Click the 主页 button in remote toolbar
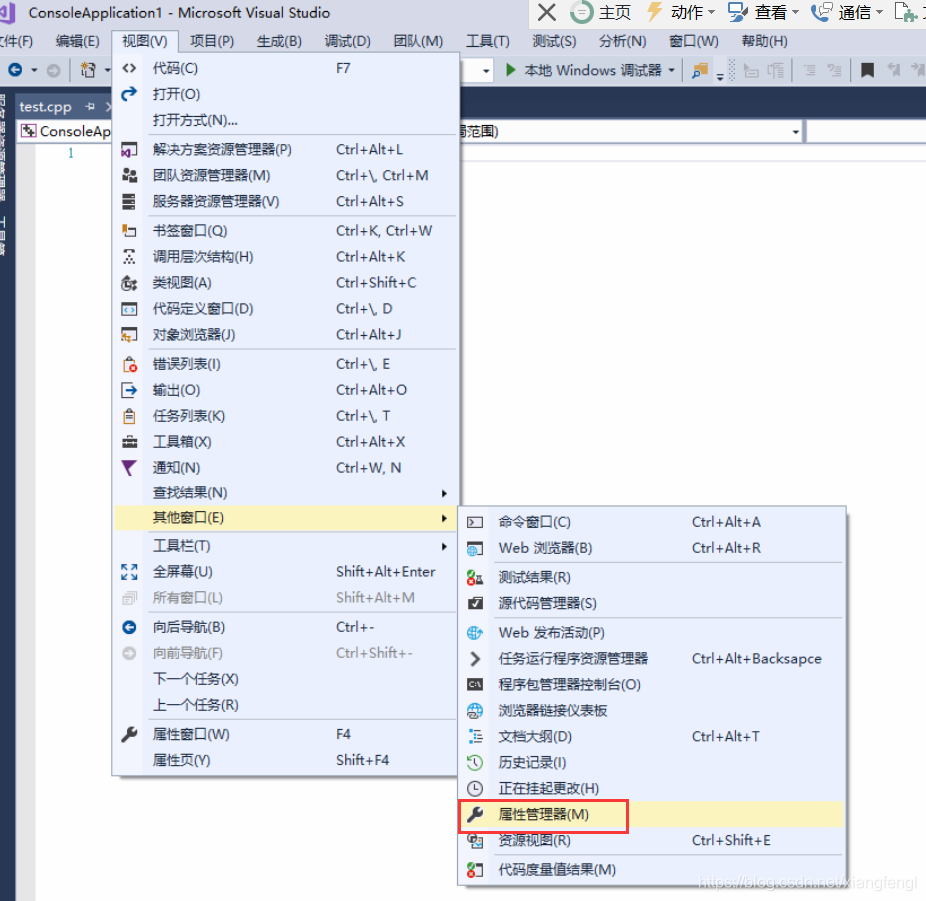926x901 pixels. [601, 12]
